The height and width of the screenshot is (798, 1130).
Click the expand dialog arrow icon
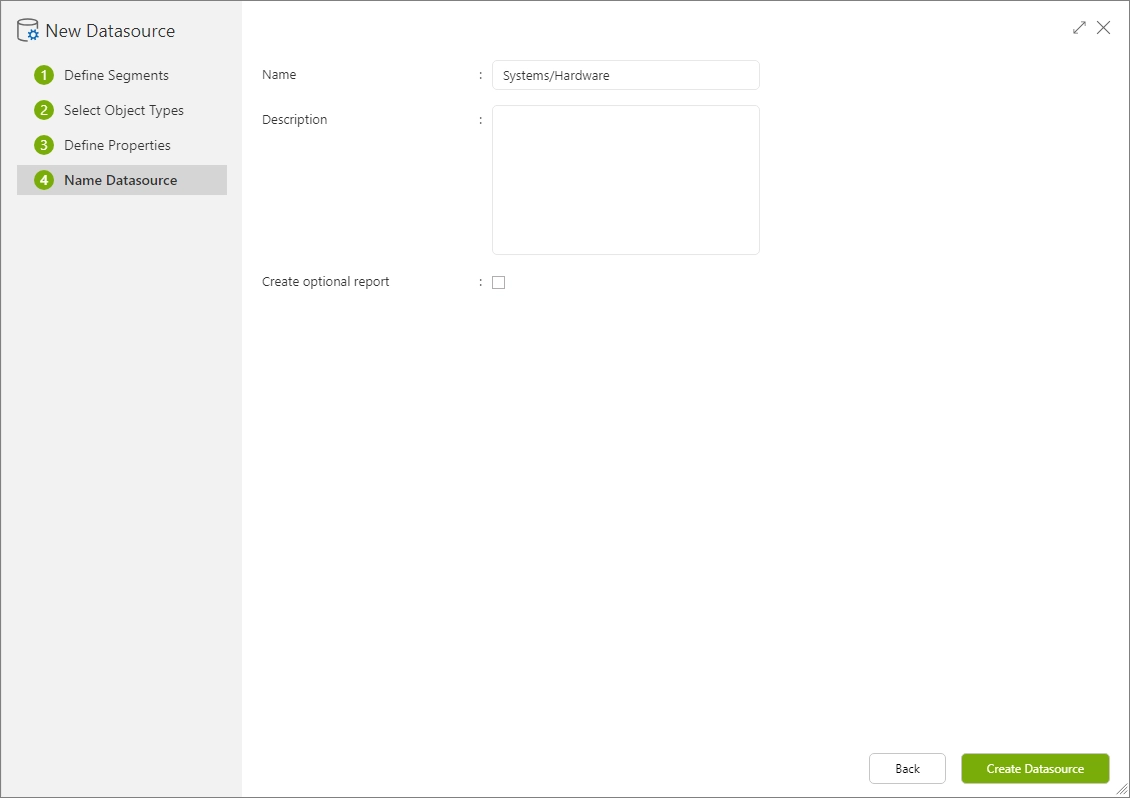pyautogui.click(x=1079, y=27)
